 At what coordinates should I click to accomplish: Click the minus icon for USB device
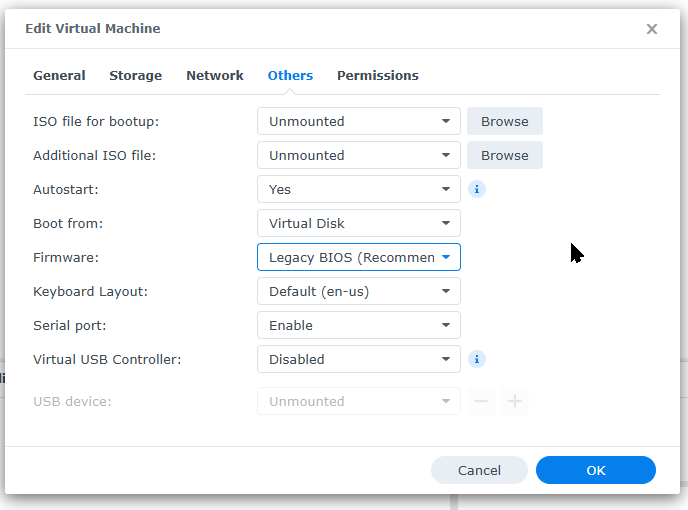pyautogui.click(x=481, y=401)
